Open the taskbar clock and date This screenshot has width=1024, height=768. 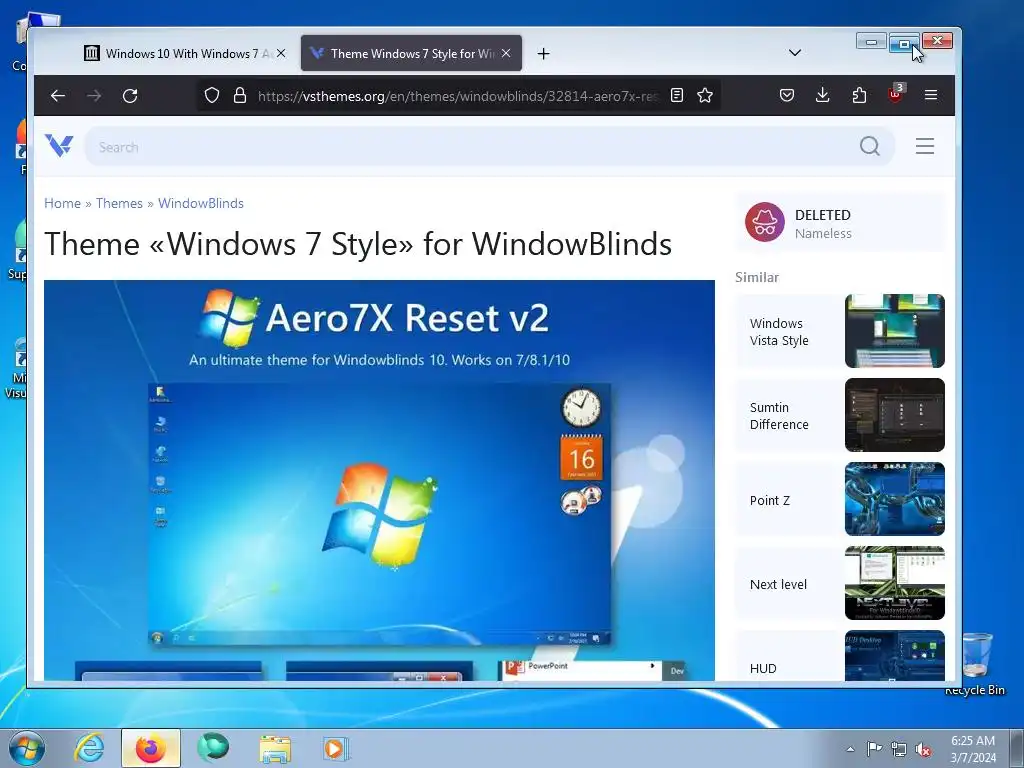tap(973, 749)
